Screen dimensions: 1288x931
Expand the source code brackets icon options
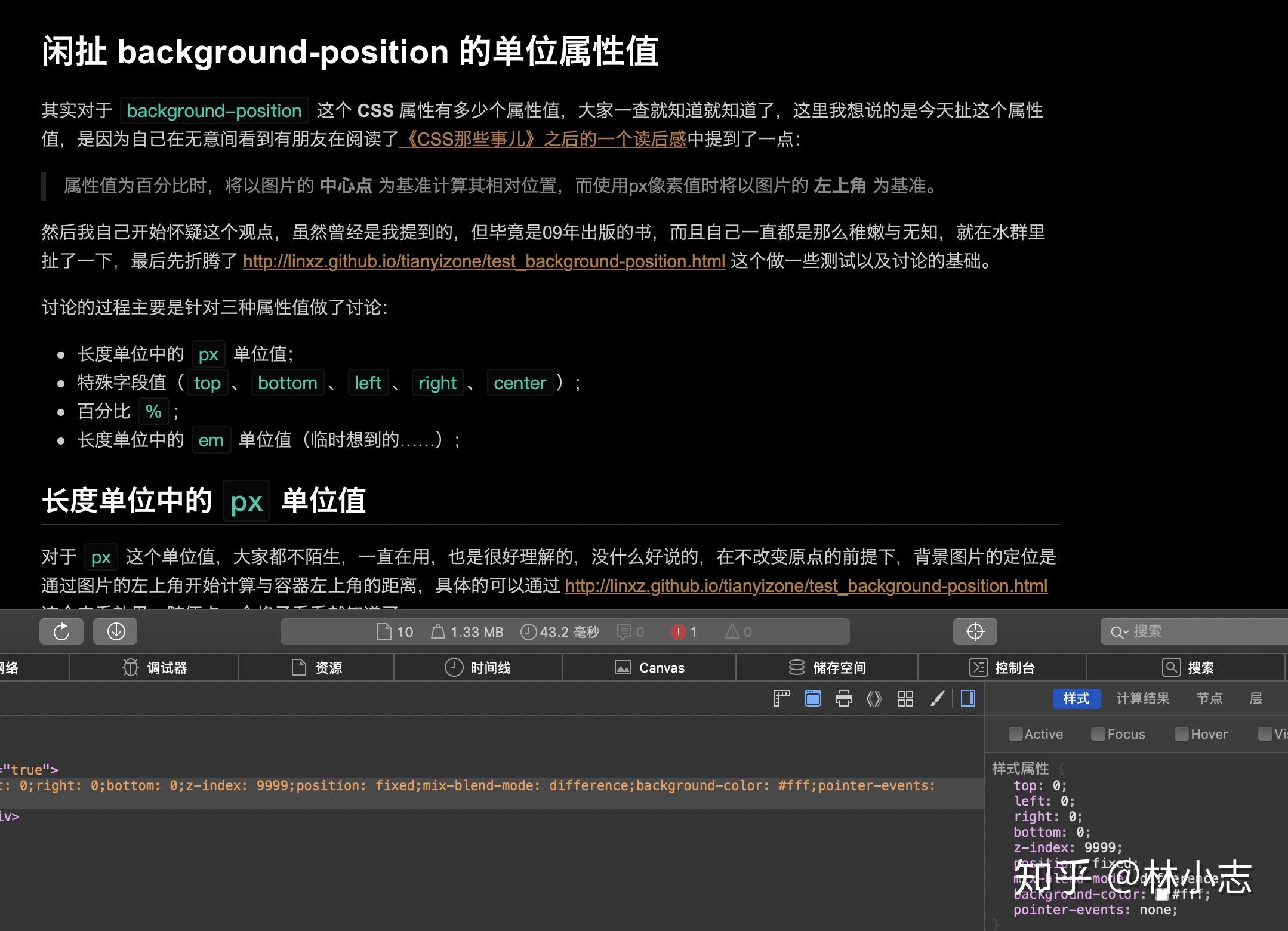coord(875,698)
